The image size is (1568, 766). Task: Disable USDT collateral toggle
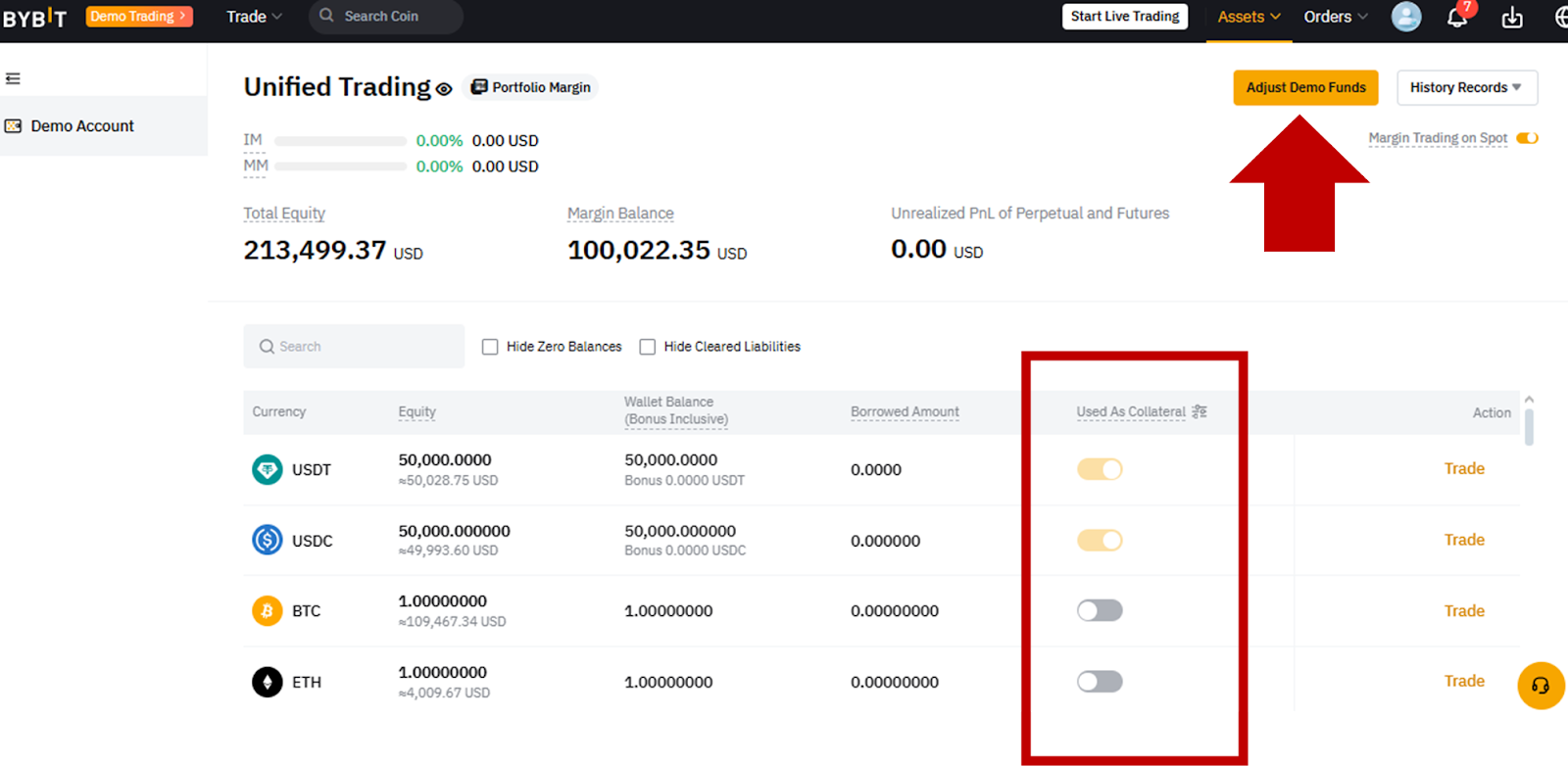pos(1100,469)
